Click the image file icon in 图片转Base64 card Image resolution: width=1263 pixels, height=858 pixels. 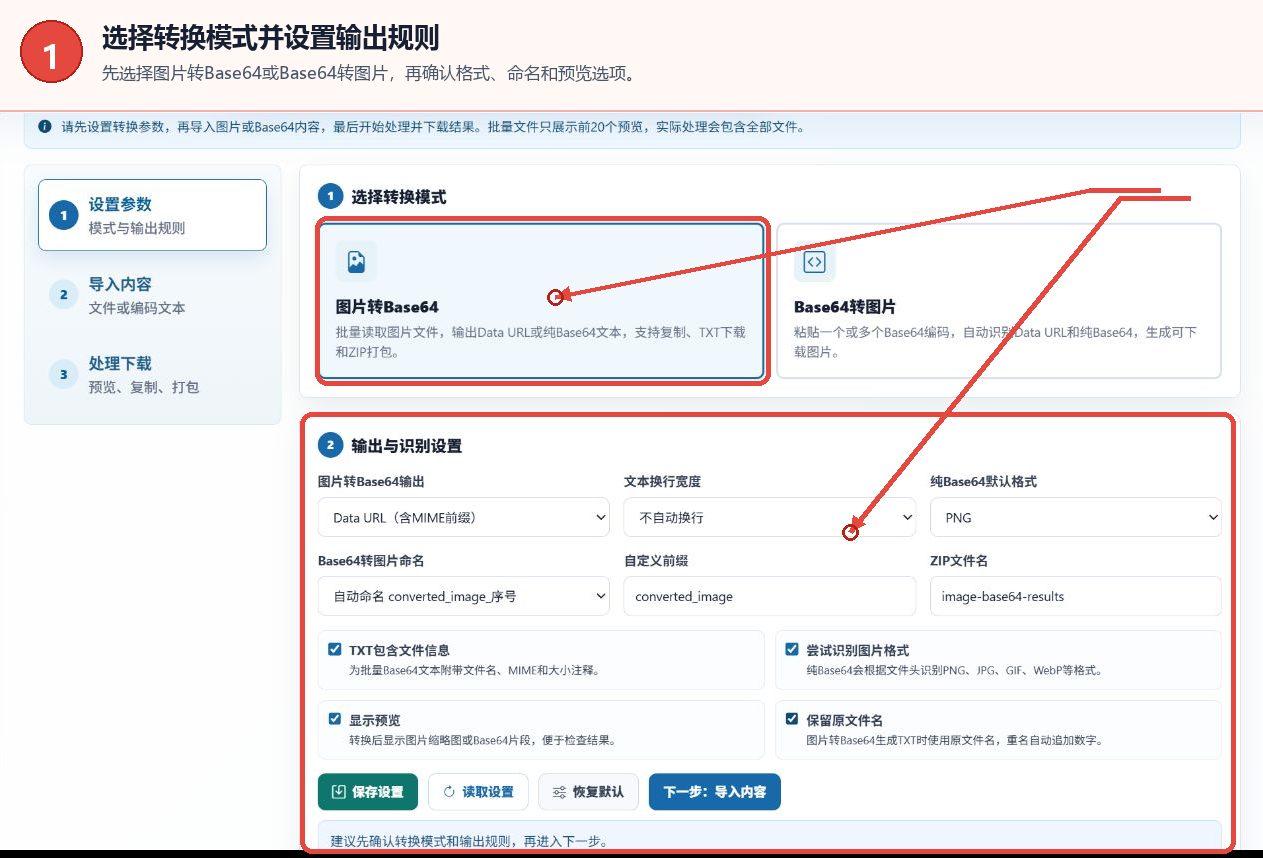pos(356,262)
